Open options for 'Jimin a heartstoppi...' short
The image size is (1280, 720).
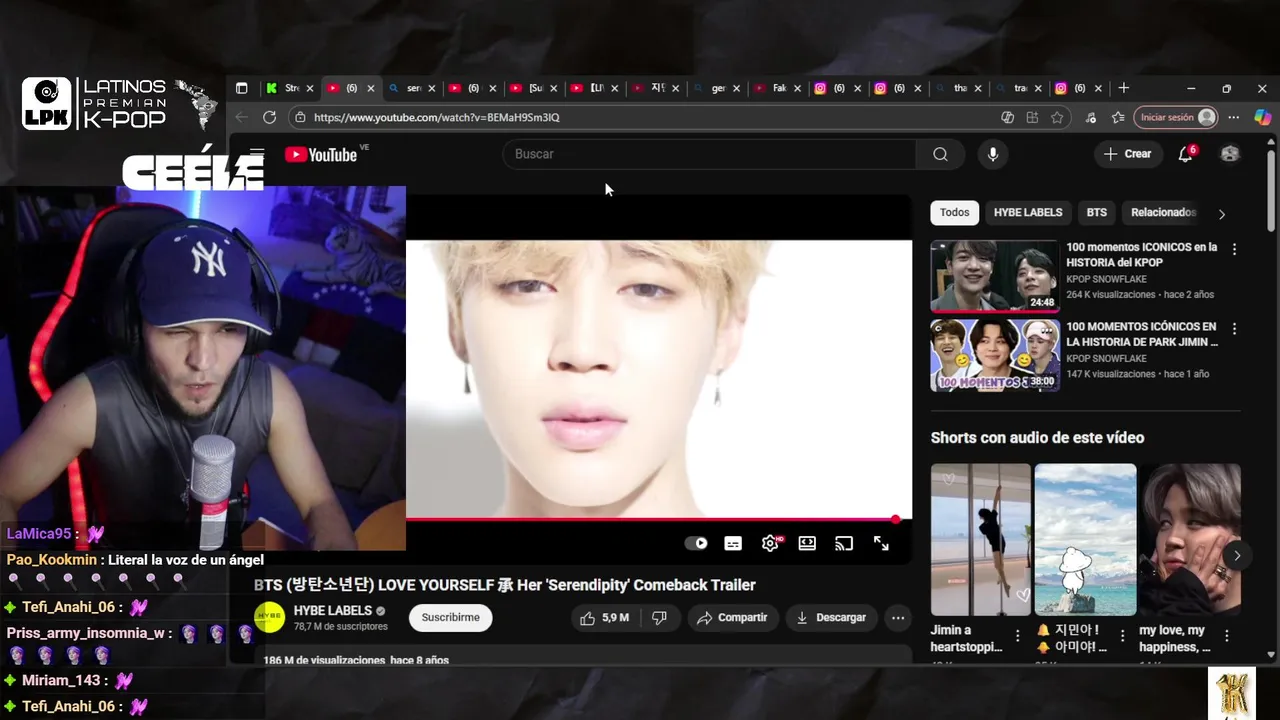1018,635
